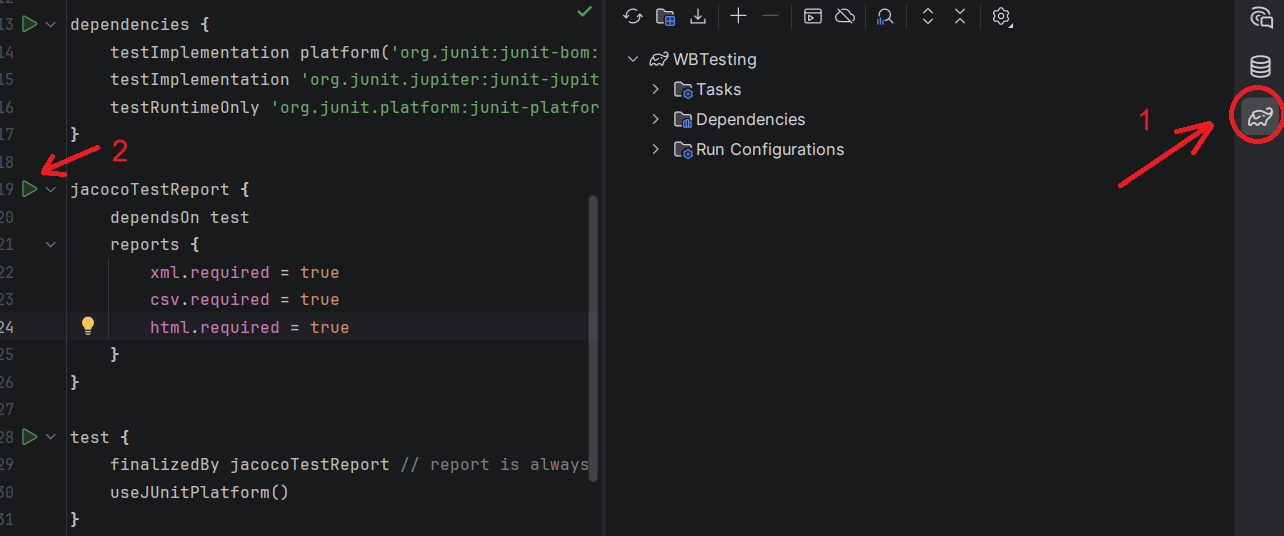This screenshot has height=536, width=1284.
Task: Open the Gradle tool window elephant icon
Action: [x=1260, y=117]
